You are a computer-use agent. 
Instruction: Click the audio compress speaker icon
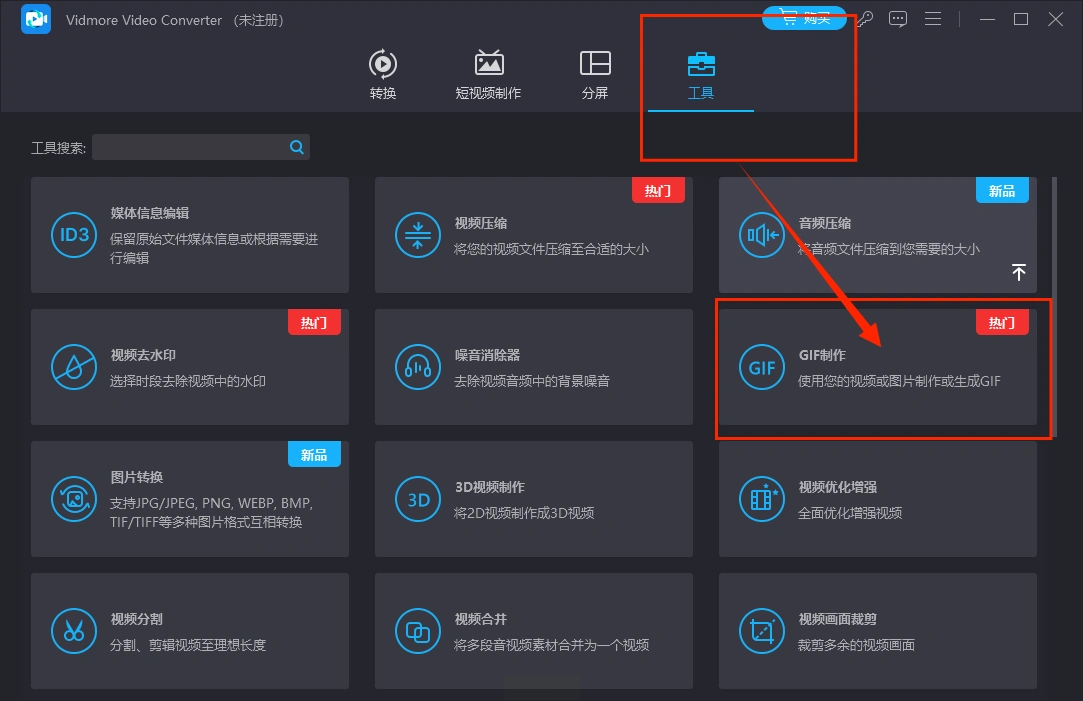762,235
